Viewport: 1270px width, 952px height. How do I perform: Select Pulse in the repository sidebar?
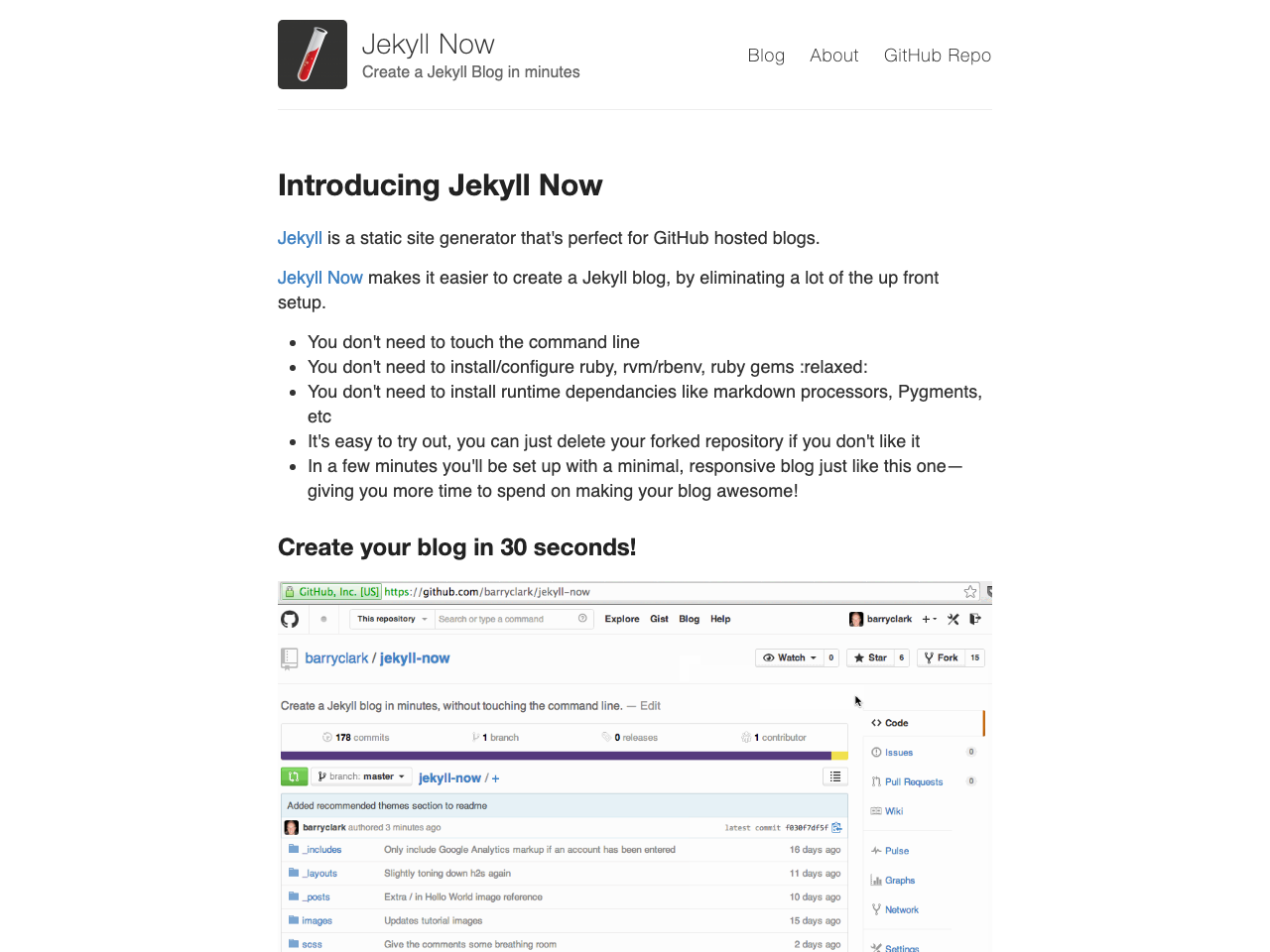coord(890,851)
